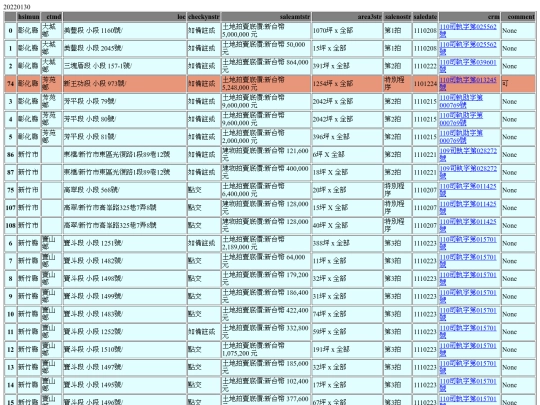Open the 011425 link in row 107
Viewport: 540px width, 405px height.
coord(468,208)
